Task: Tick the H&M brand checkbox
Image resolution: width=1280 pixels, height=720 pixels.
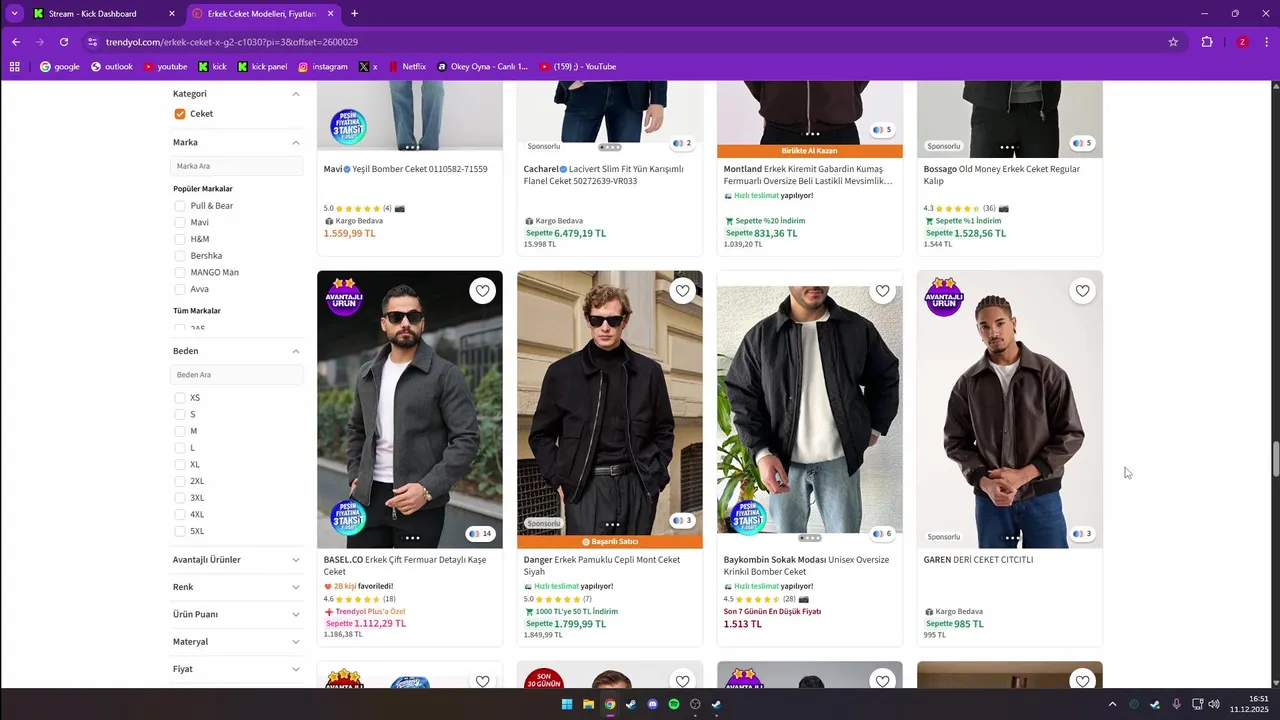Action: (x=180, y=239)
